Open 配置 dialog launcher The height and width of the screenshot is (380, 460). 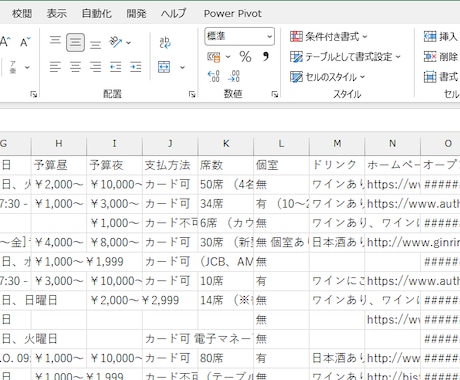coord(192,94)
